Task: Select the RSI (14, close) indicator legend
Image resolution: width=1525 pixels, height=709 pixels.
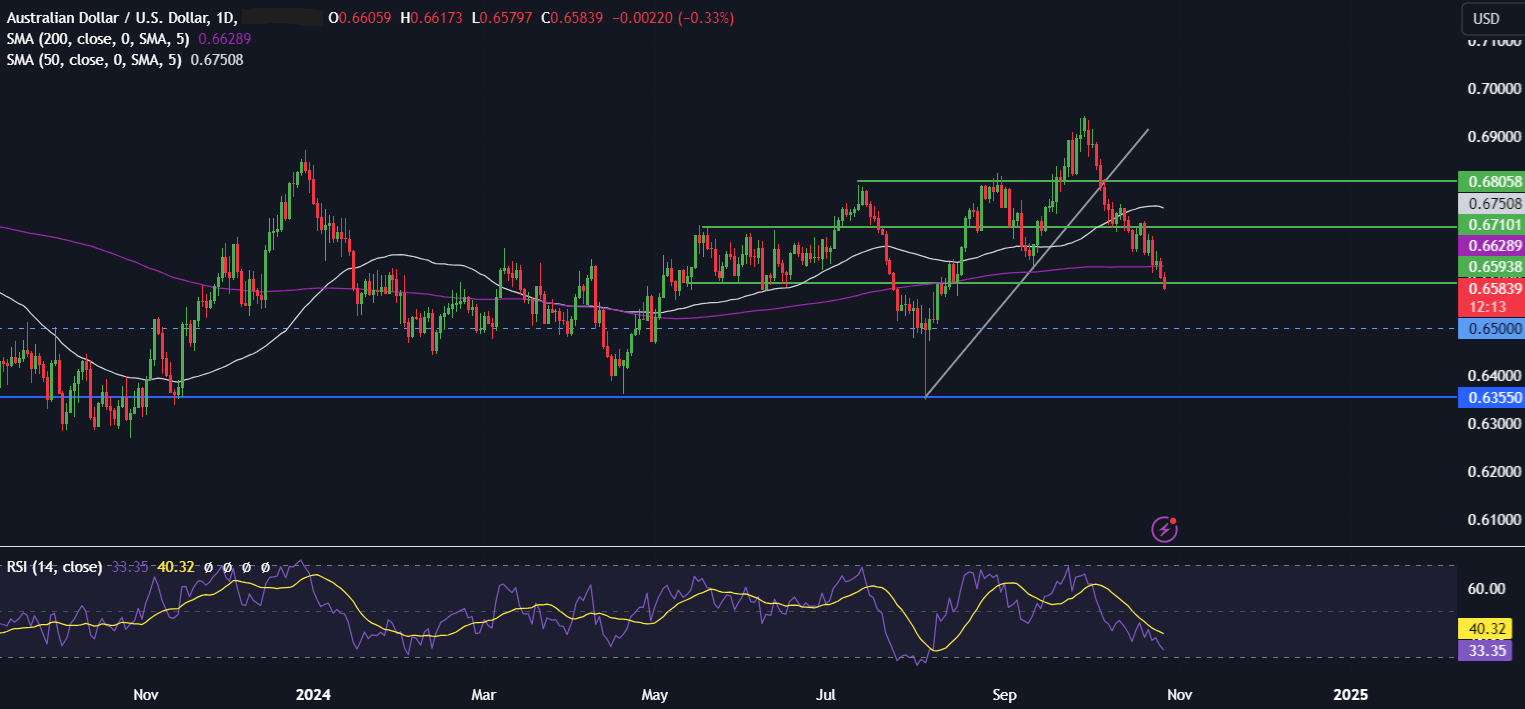Action: (x=54, y=566)
